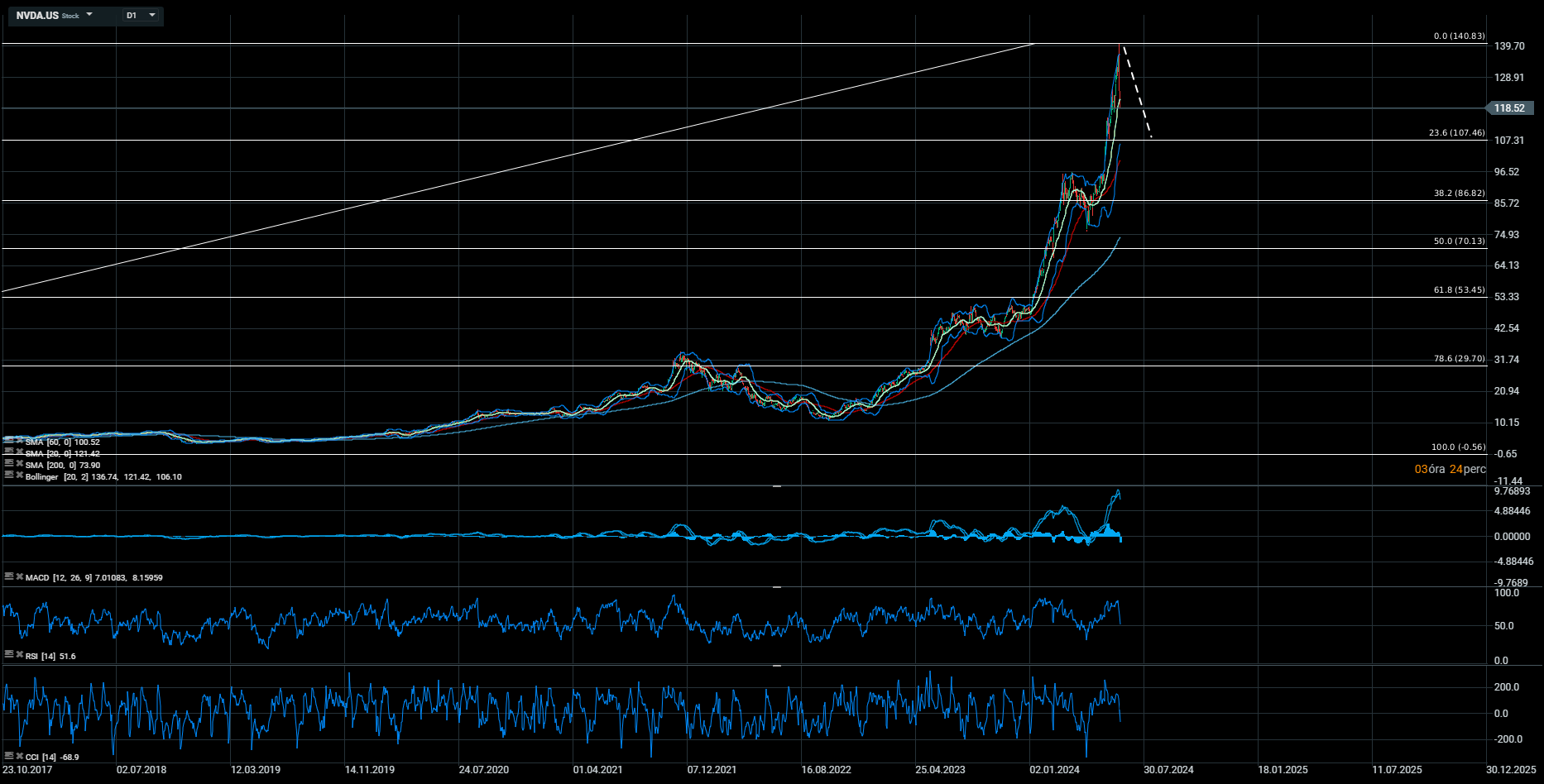The height and width of the screenshot is (784, 1544).
Task: Grab the RSI pane top resize handle
Action: coord(777,586)
